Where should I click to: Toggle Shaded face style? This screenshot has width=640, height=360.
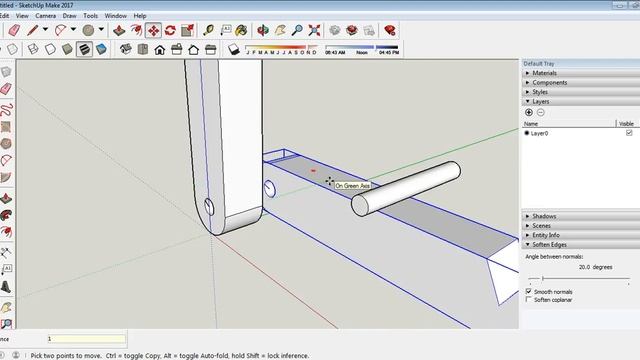(x=67, y=49)
